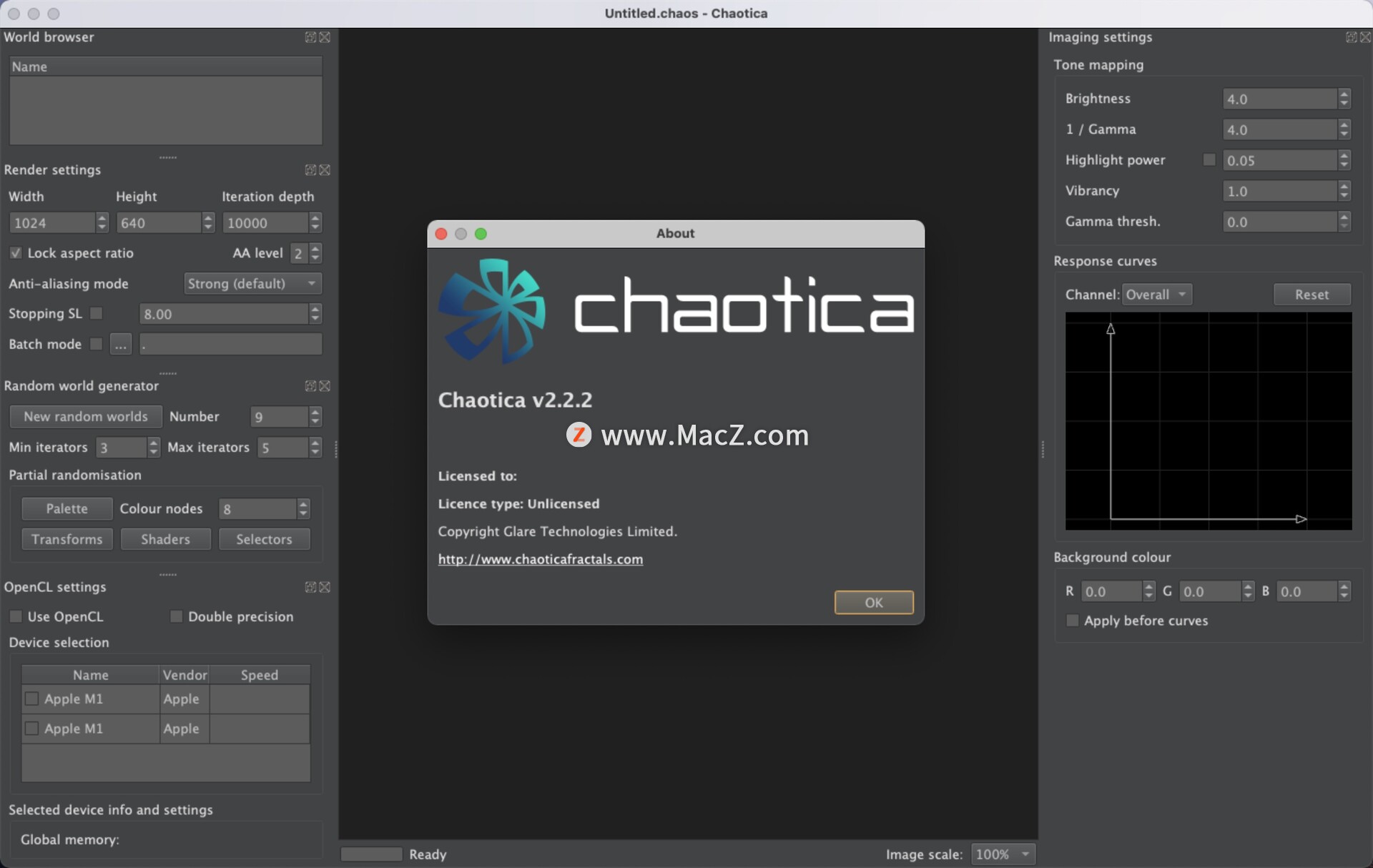The width and height of the screenshot is (1373, 868).
Task: Click the Height input field showing 640
Action: [x=159, y=222]
